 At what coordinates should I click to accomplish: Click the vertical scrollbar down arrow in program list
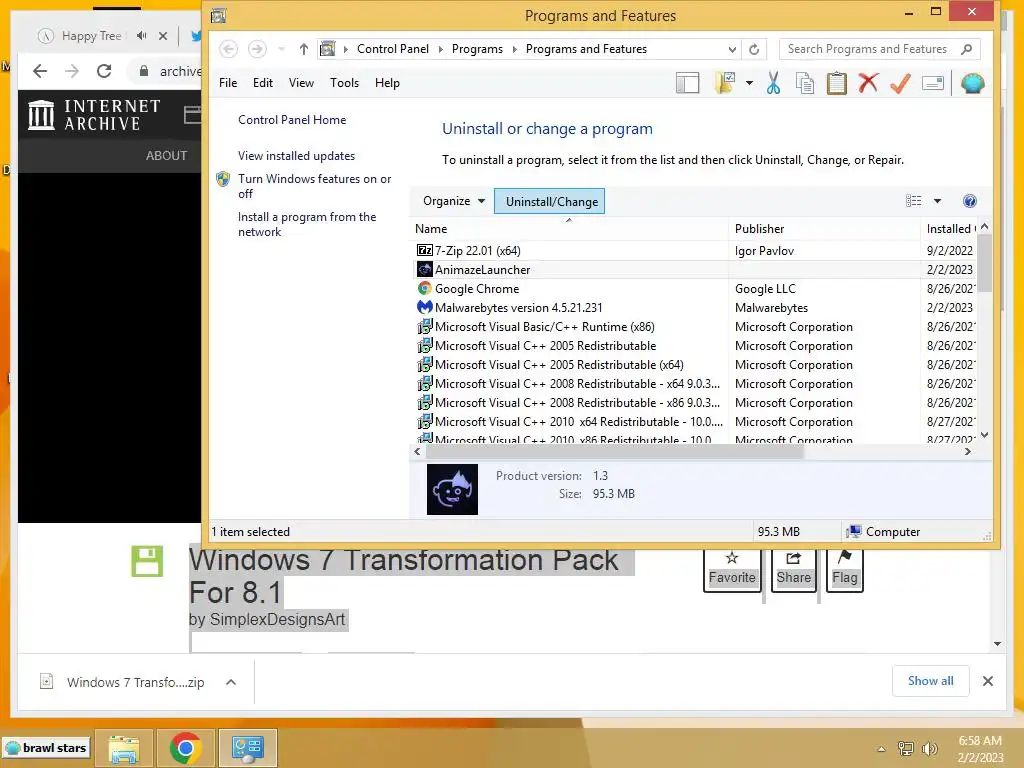tap(985, 435)
